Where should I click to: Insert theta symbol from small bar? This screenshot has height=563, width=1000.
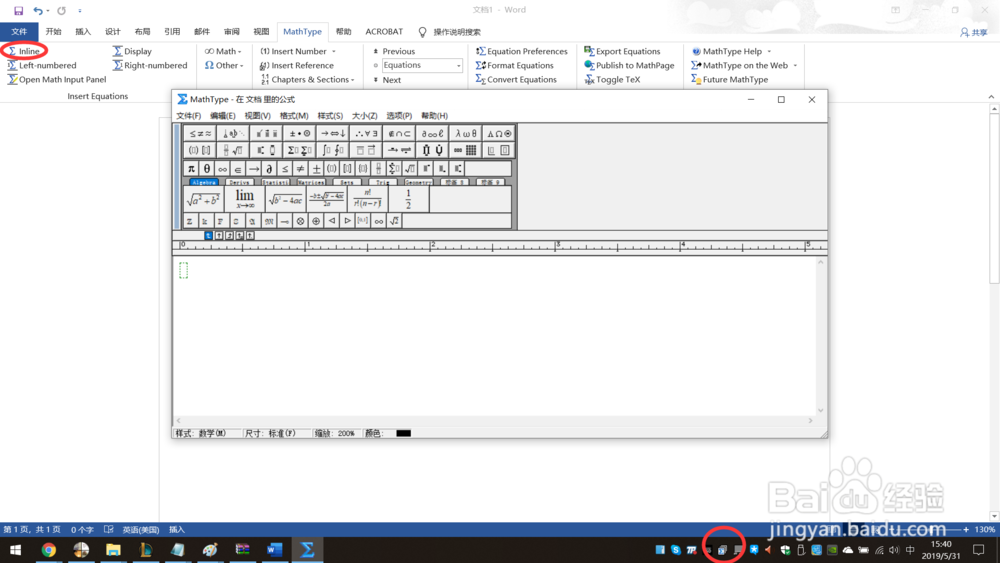[x=207, y=168]
